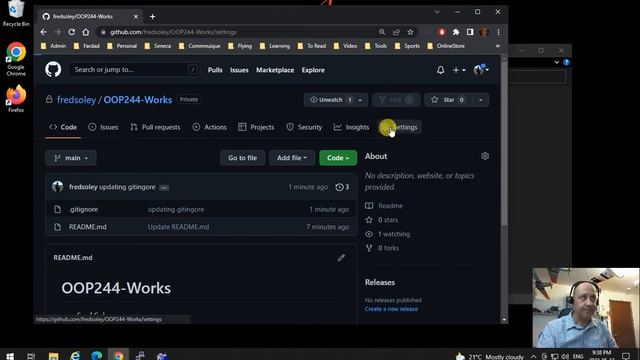Open Explore in top navigation

click(x=313, y=70)
